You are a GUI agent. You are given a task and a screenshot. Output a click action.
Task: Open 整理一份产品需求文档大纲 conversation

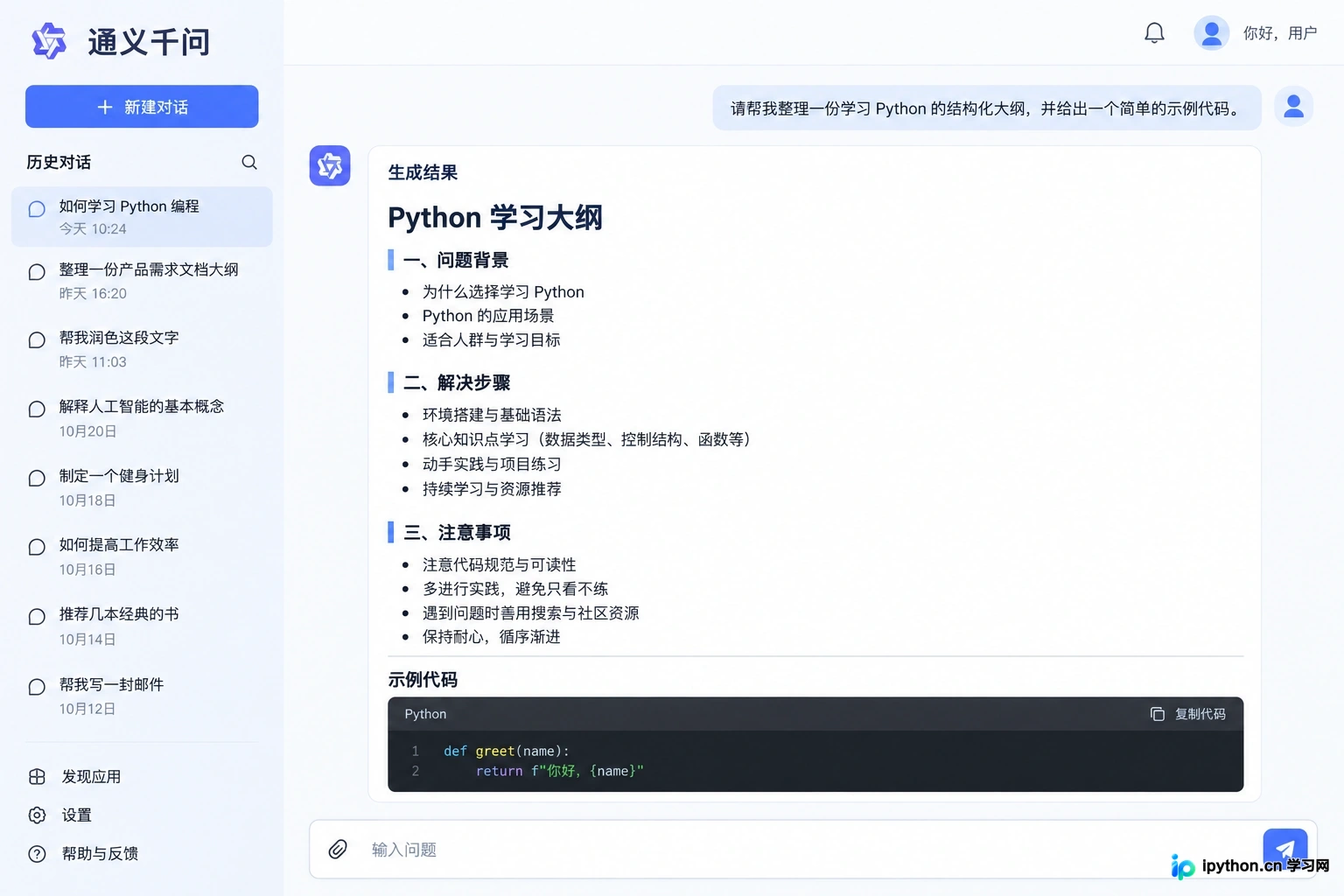point(142,281)
